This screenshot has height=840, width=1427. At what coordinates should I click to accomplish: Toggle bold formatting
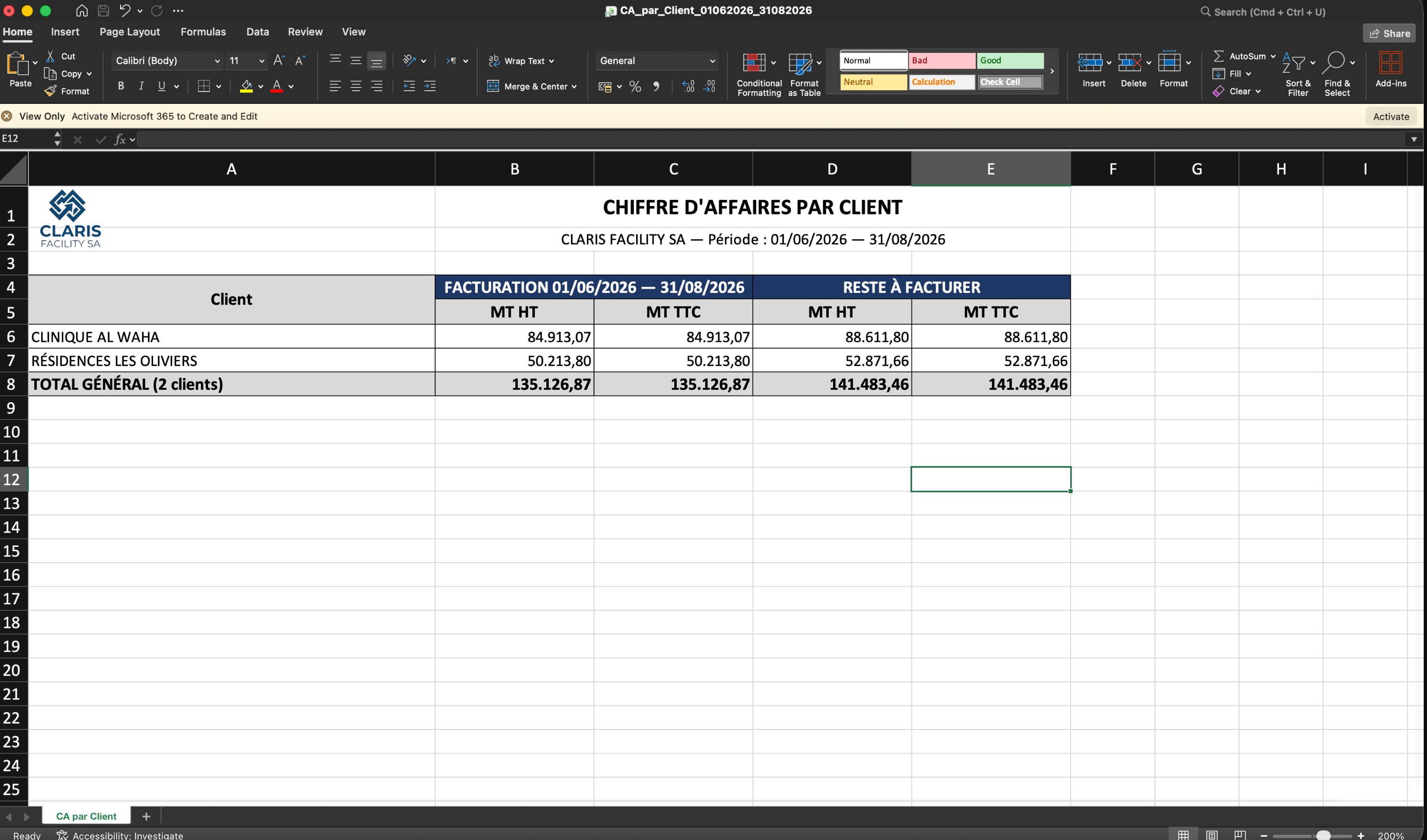[120, 86]
